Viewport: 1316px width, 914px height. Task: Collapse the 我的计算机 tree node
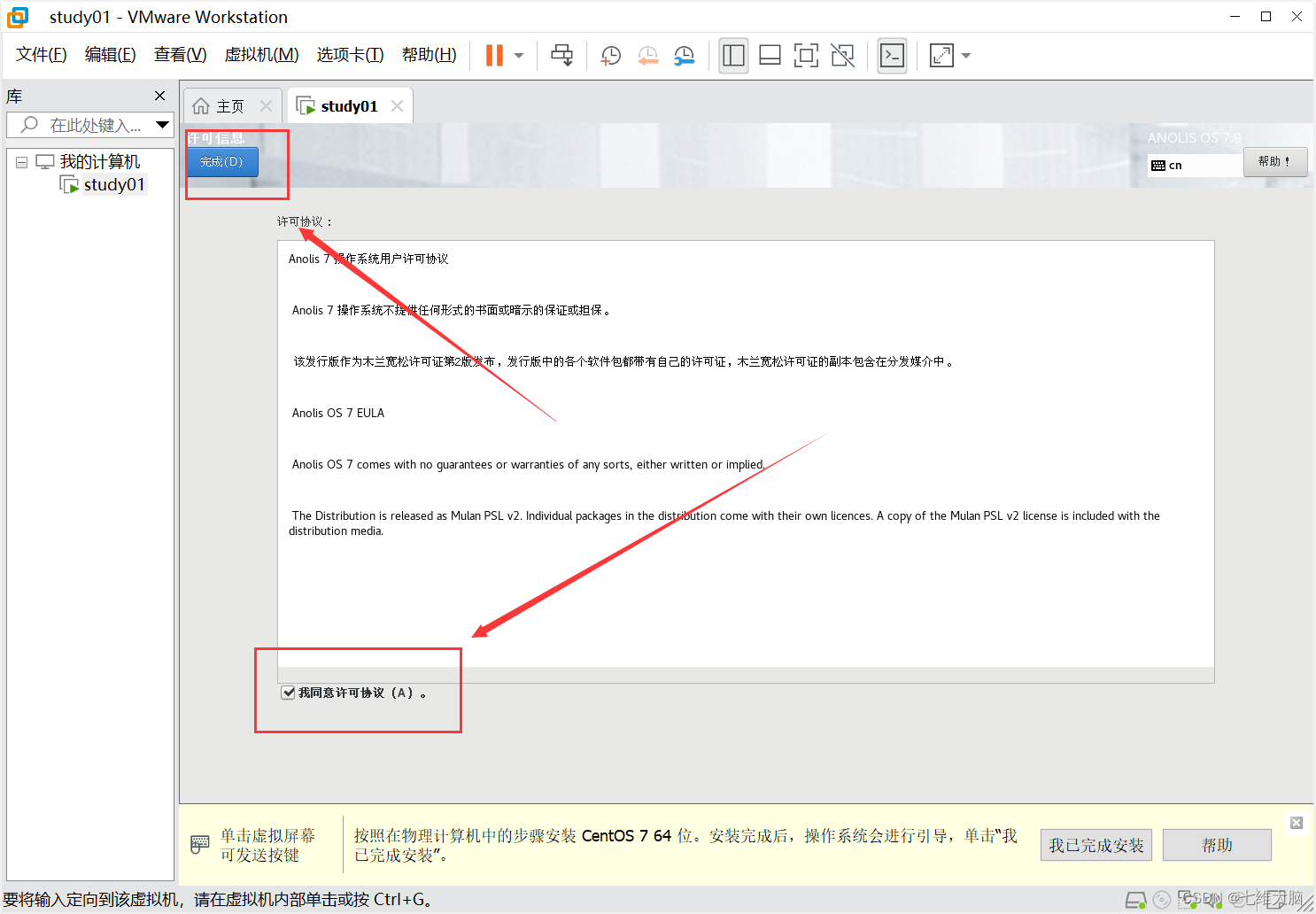(21, 163)
